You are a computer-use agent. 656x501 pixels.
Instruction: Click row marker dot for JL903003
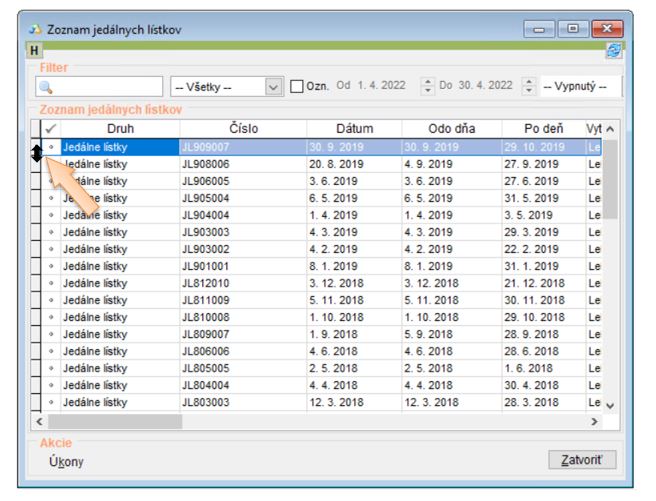[51, 232]
